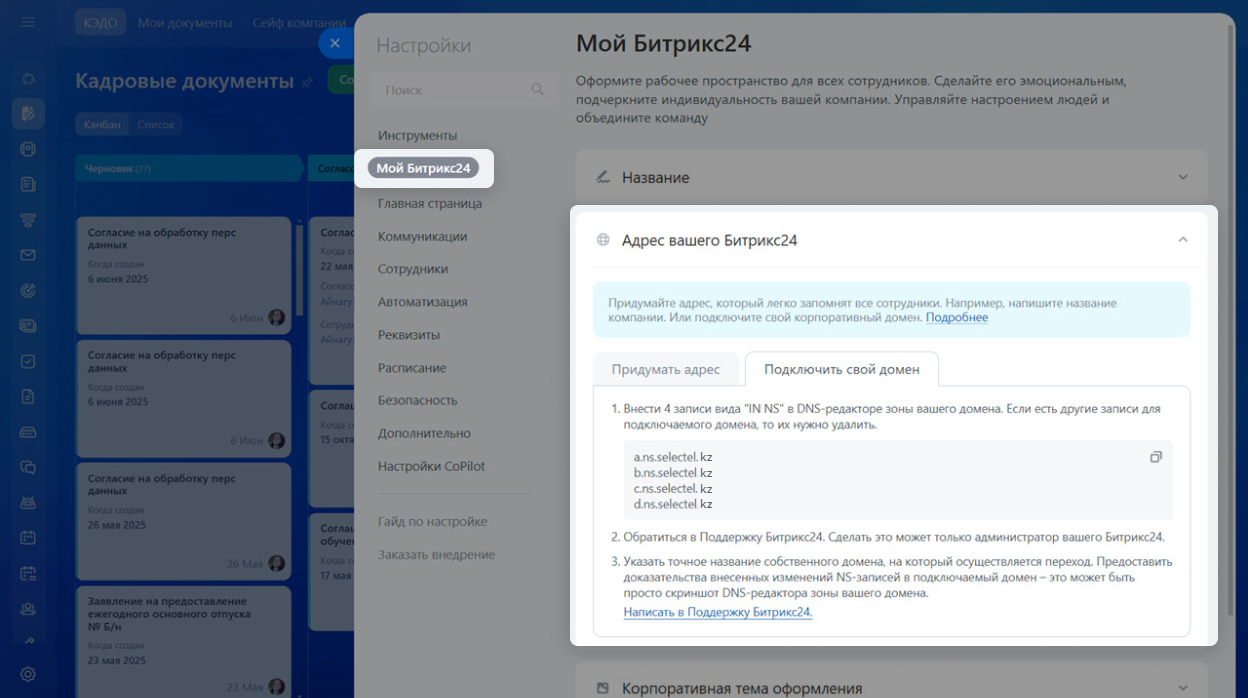Click the Заказать внедрение link

(436, 554)
